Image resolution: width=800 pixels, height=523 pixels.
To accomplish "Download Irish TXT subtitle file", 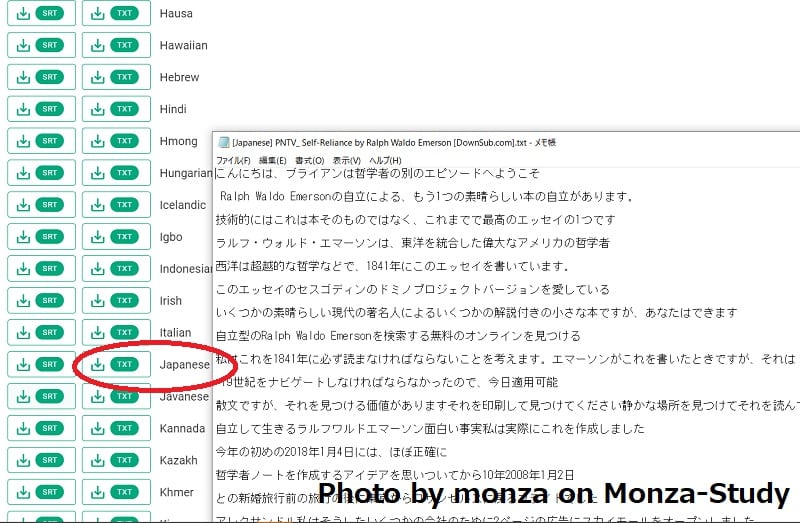I will (x=115, y=301).
